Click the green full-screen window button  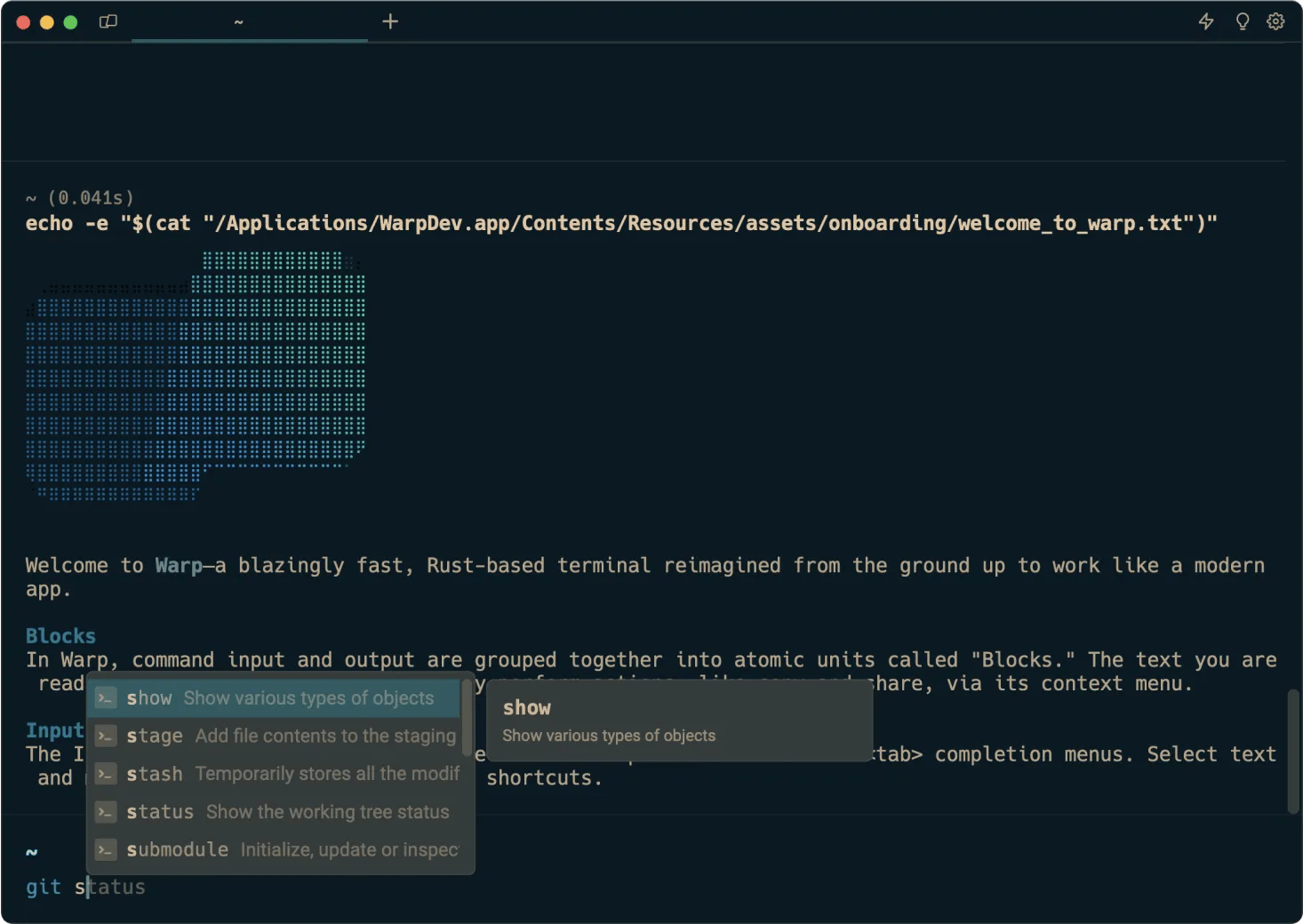(x=70, y=21)
